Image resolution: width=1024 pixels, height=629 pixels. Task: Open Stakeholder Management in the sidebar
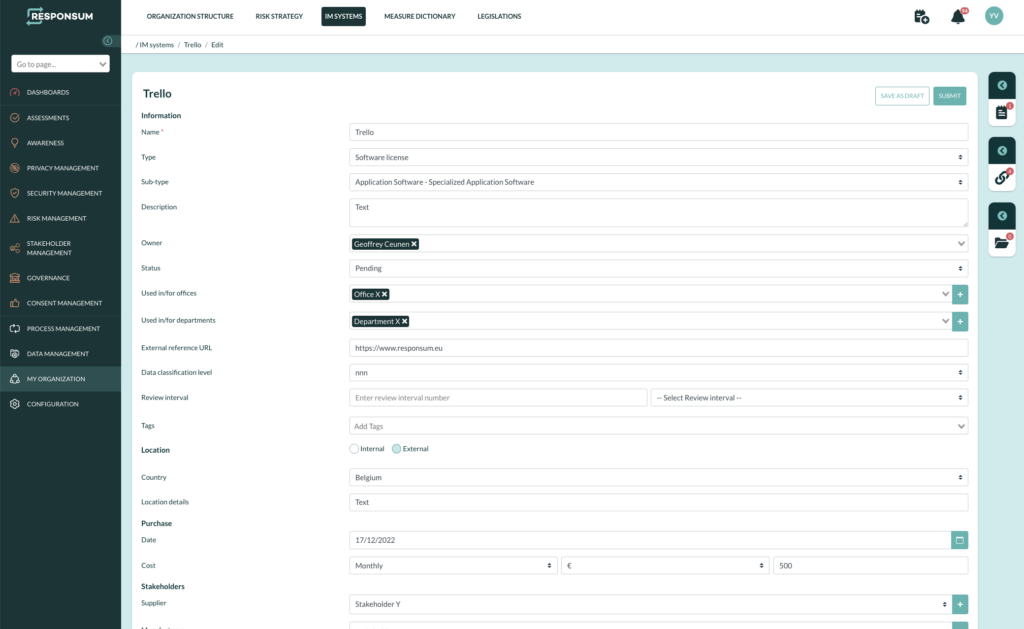[x=60, y=248]
